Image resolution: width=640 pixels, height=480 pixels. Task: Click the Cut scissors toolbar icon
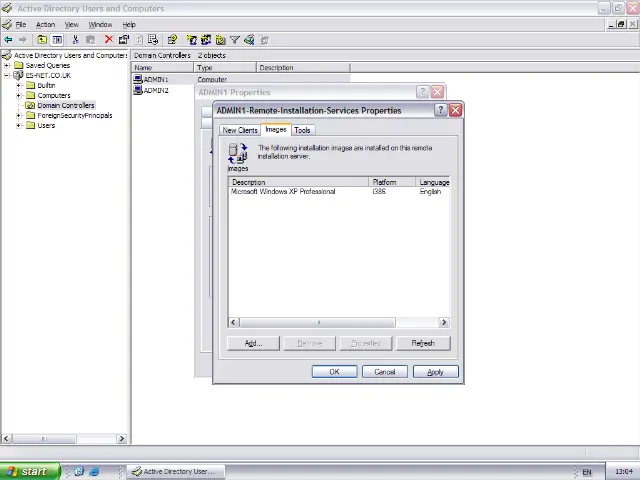click(x=75, y=40)
